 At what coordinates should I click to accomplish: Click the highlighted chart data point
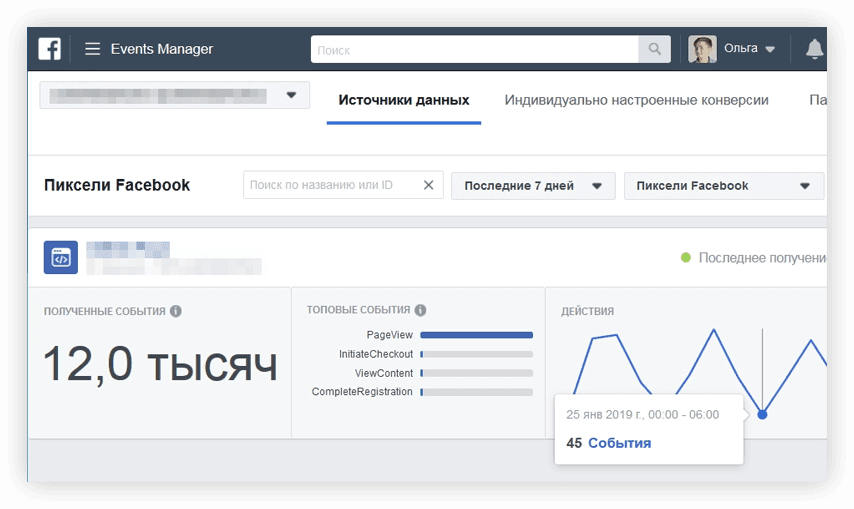[762, 414]
